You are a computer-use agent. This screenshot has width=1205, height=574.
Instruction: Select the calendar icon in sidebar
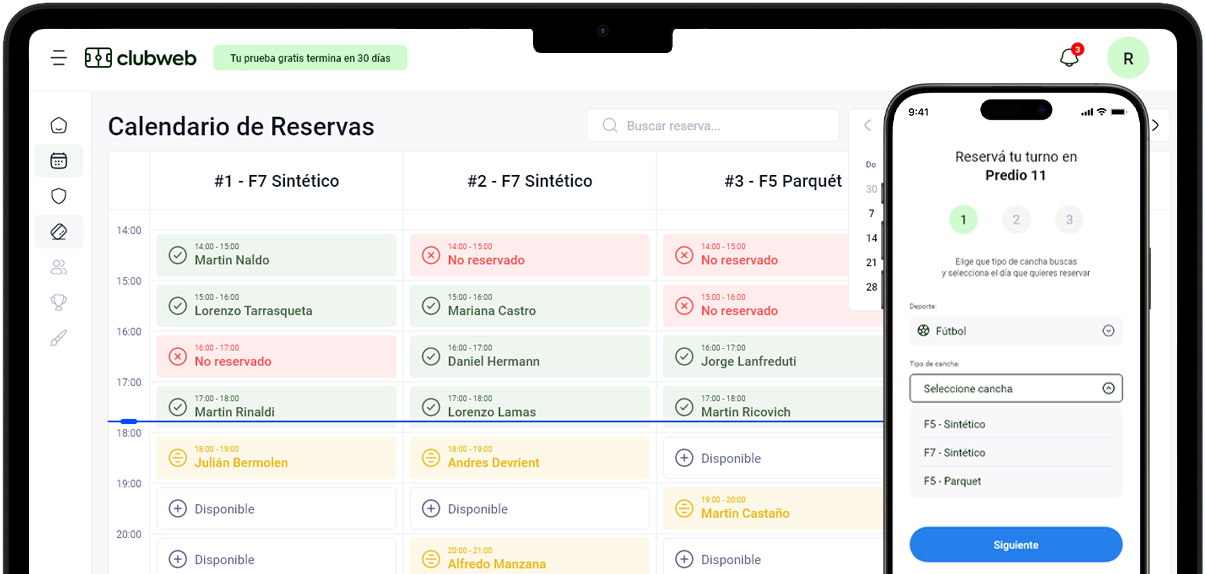coord(59,160)
